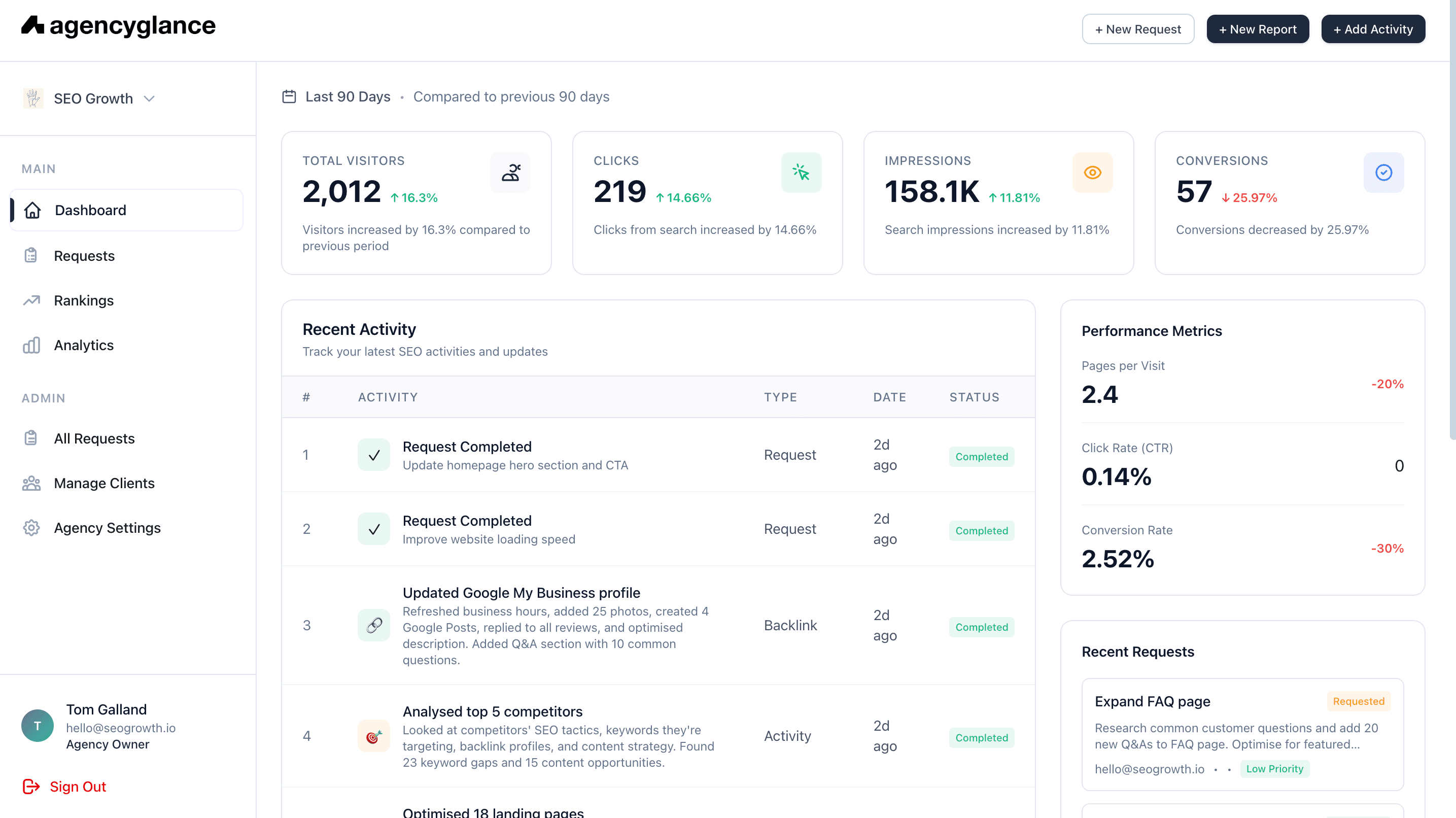Click the target icon for competitors analysis row
This screenshot has width=1456, height=818.
[x=373, y=736]
